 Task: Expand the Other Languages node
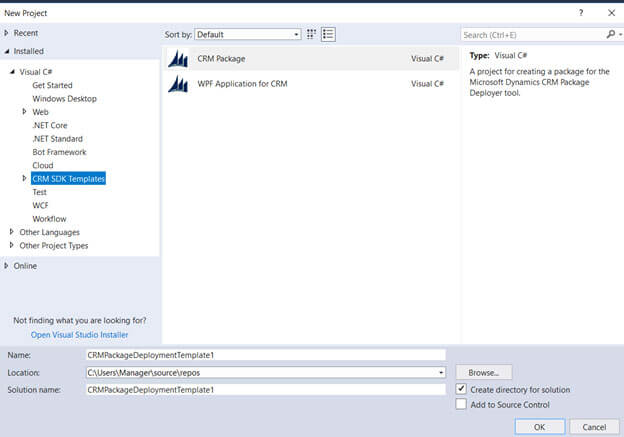tap(12, 232)
